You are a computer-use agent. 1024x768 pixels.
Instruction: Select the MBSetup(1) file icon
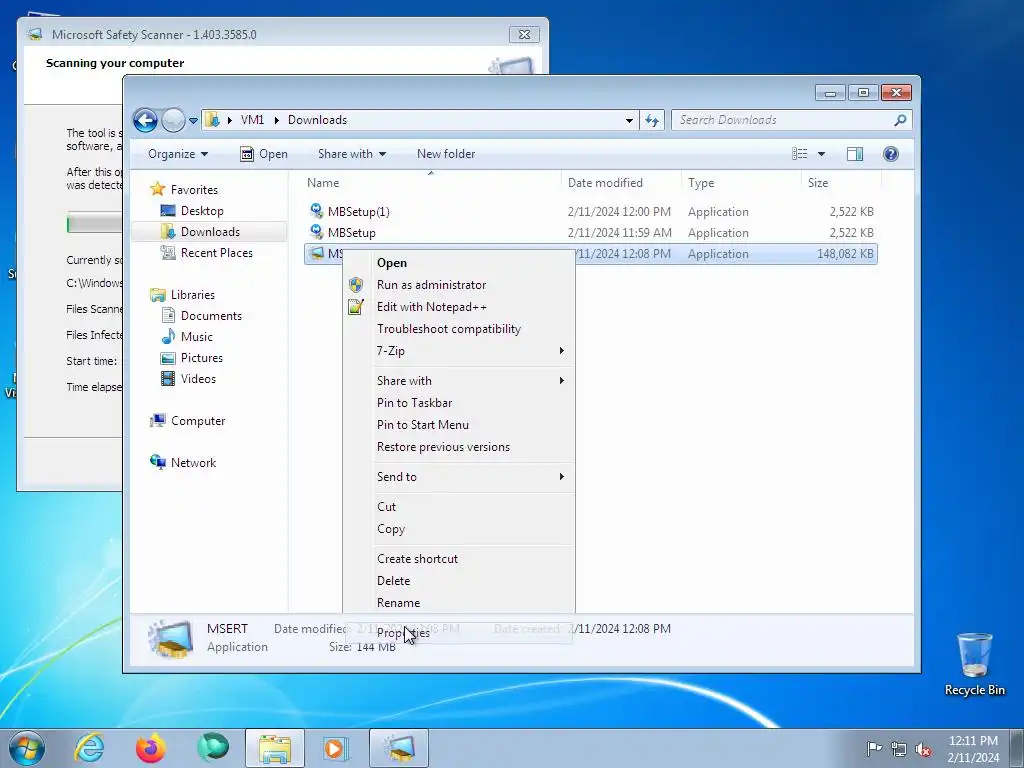point(316,211)
